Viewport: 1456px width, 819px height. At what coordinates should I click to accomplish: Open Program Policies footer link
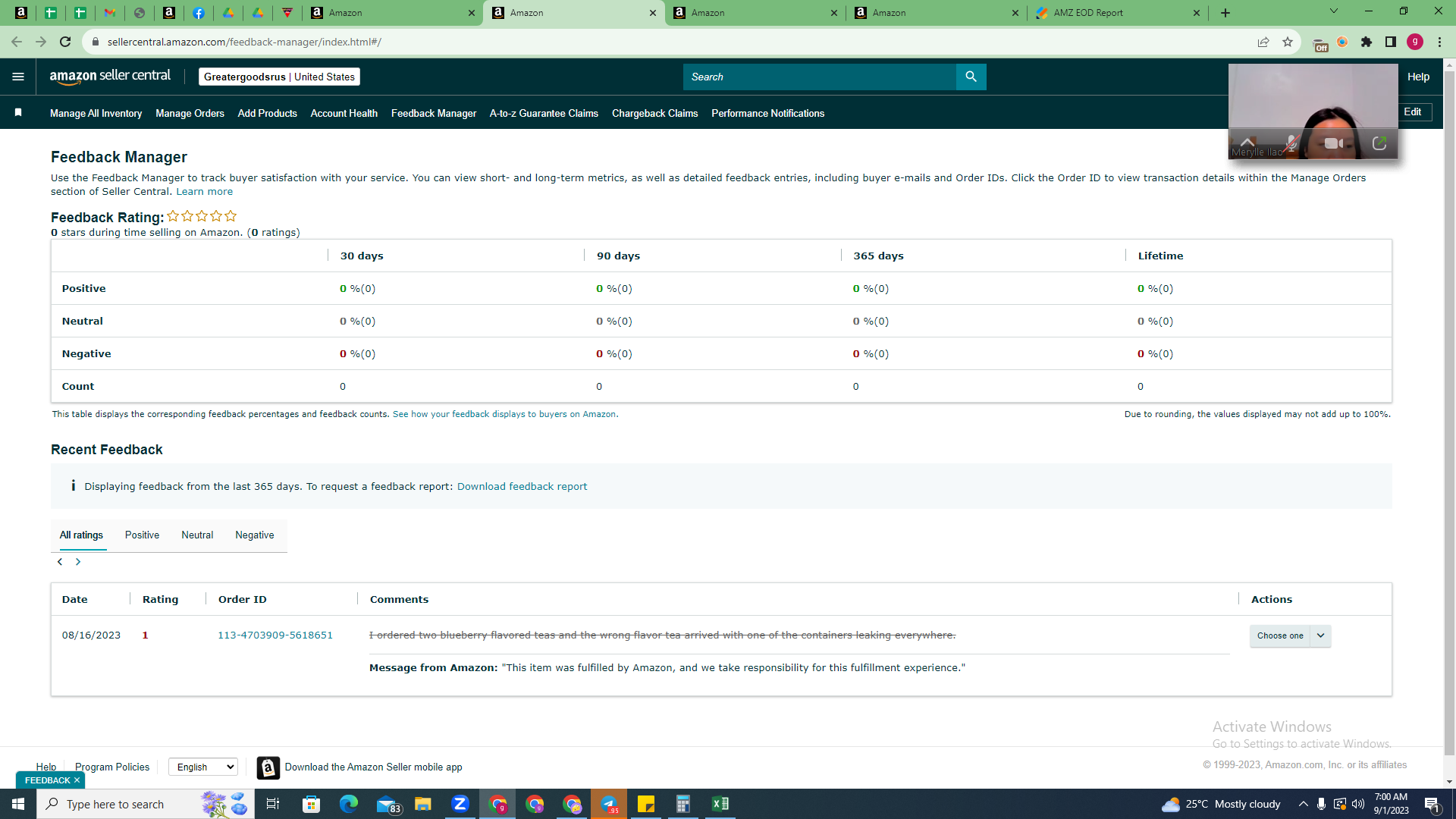point(112,767)
